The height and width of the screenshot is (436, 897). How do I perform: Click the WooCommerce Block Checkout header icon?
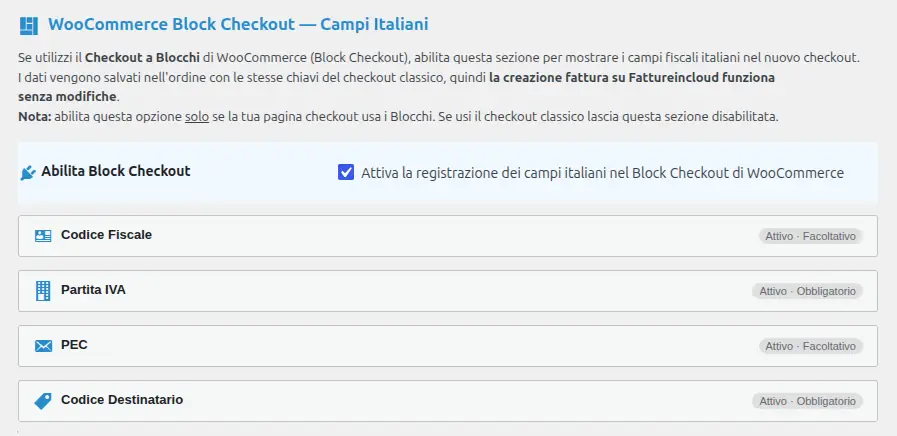point(29,26)
